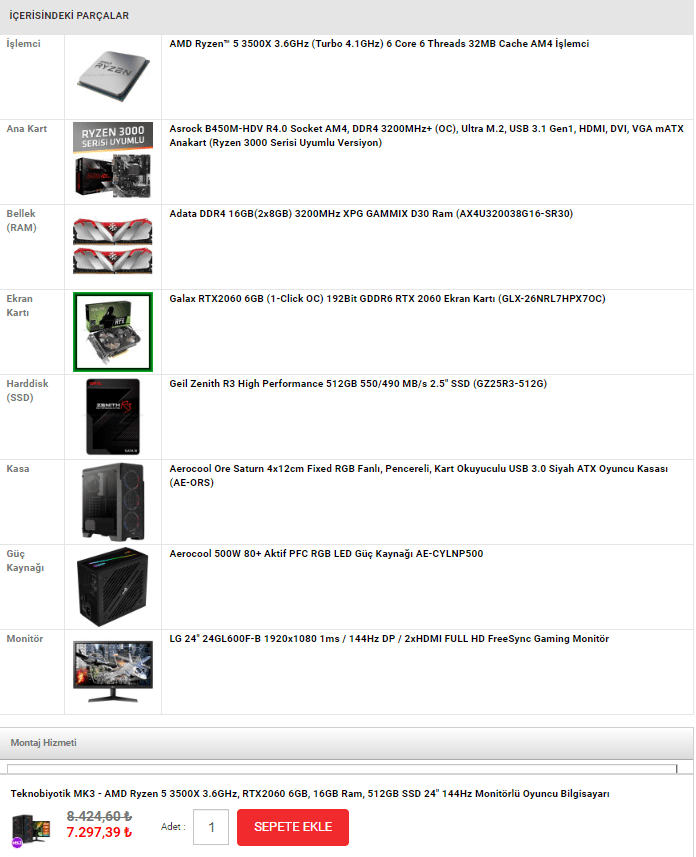Click the İÇERİSİNDEKİ PARÇALAR heading

coord(69,16)
